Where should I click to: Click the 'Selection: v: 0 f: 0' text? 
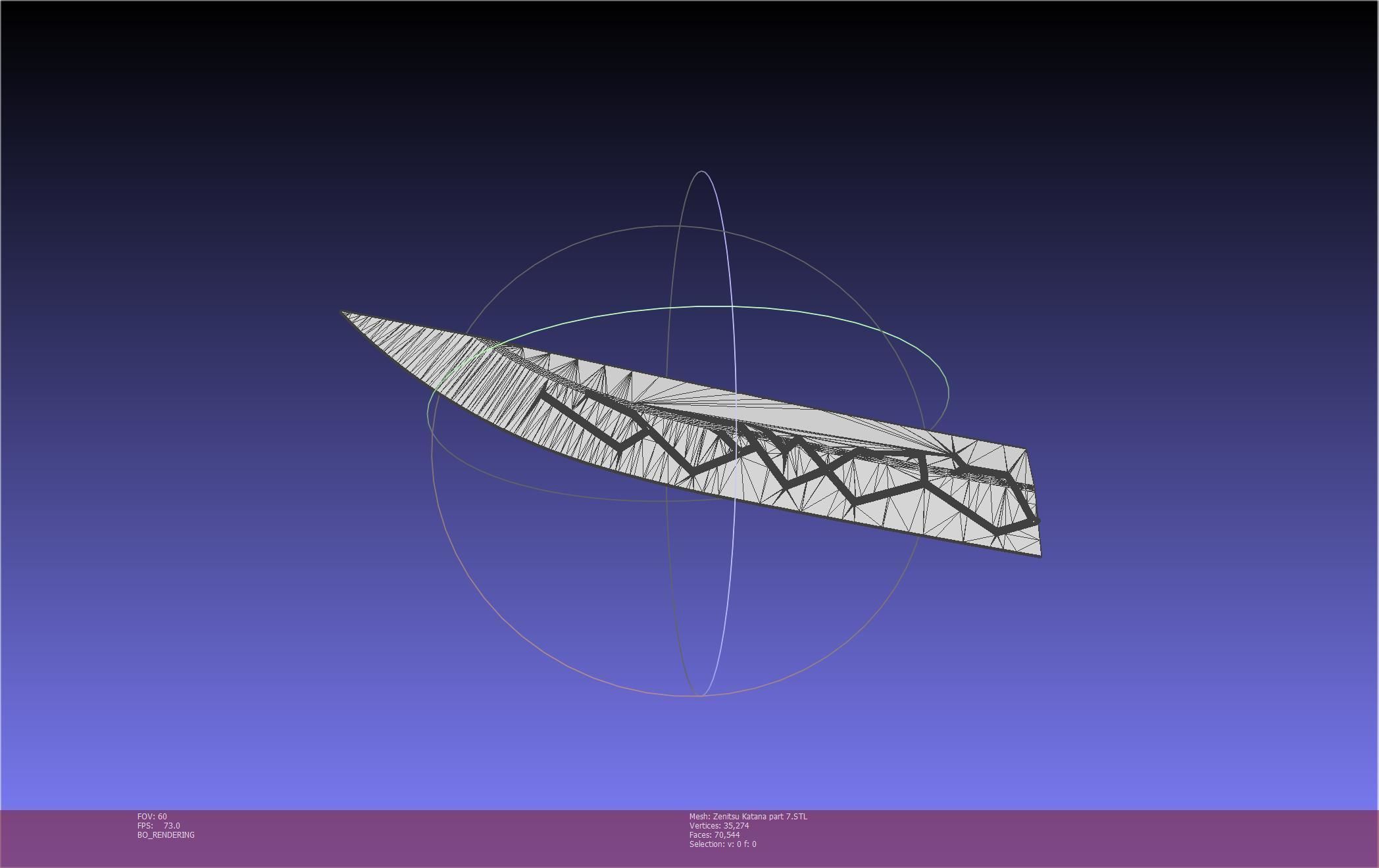(x=722, y=844)
